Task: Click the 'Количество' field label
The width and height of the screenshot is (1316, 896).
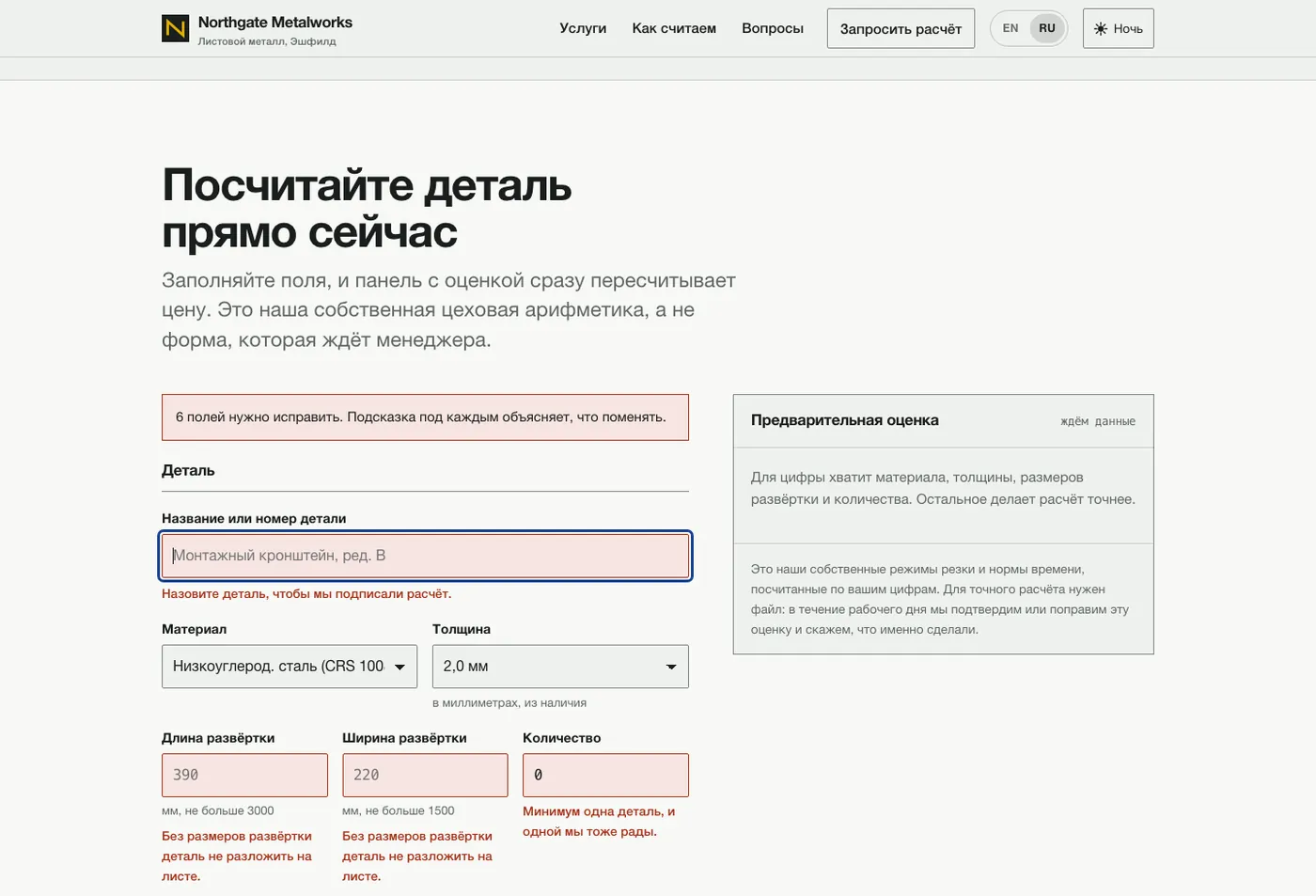Action: tap(561, 738)
